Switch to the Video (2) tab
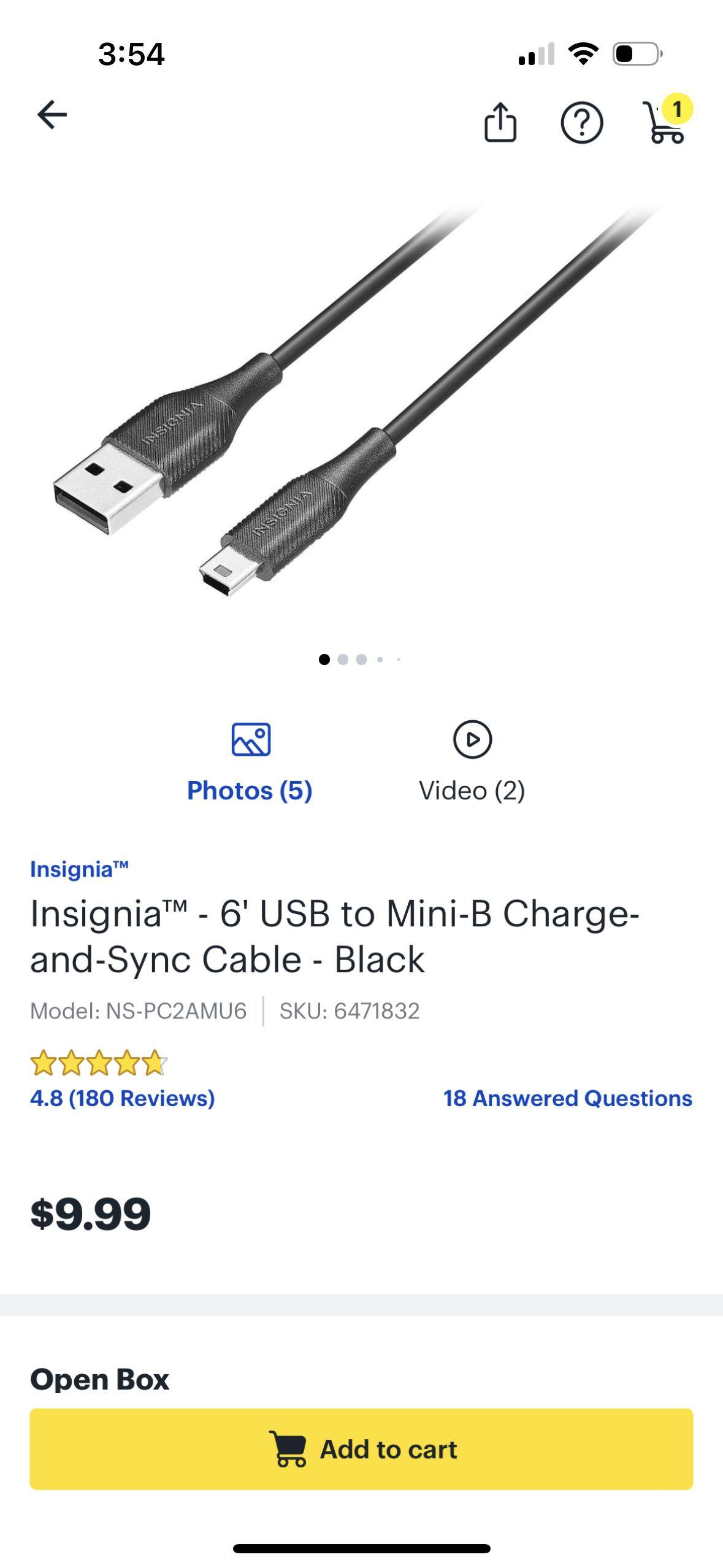723x1568 pixels. (472, 790)
